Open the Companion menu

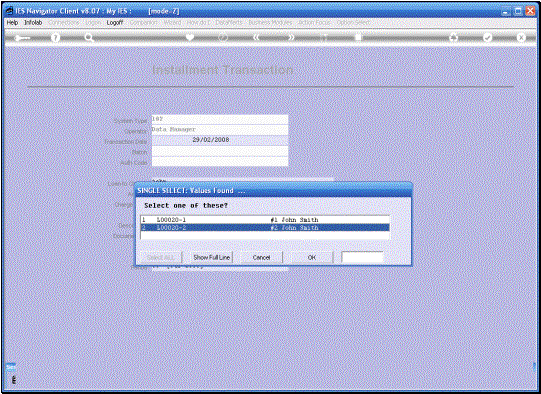click(x=144, y=22)
